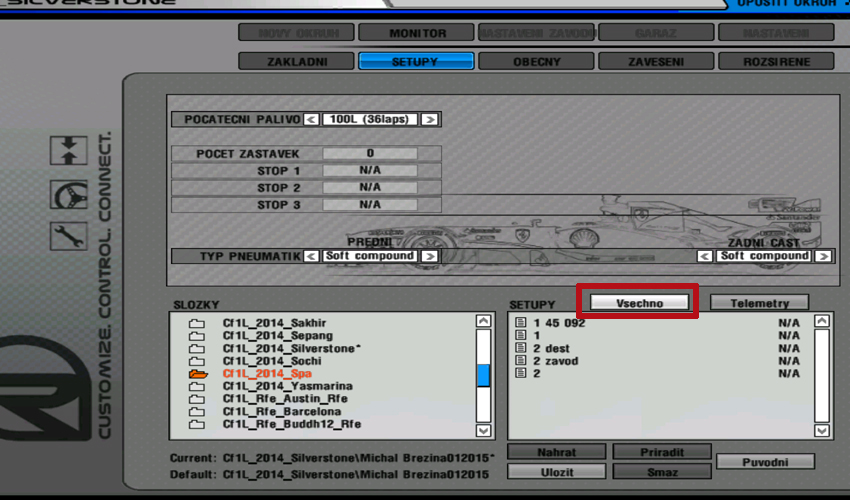The width and height of the screenshot is (850, 500).
Task: Change rear tyre compound to previous option
Action: click(706, 256)
